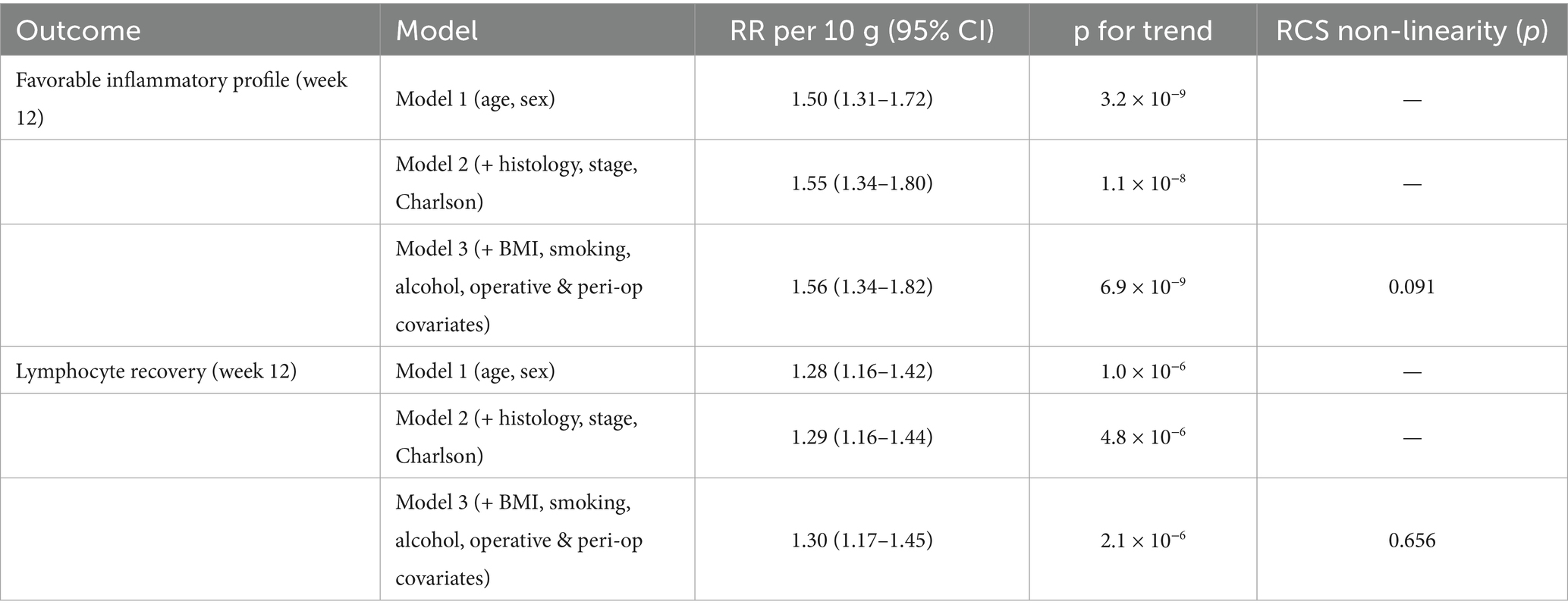
Task: Click the Lymphocyte recovery (week 12) cell
Action: (156, 371)
